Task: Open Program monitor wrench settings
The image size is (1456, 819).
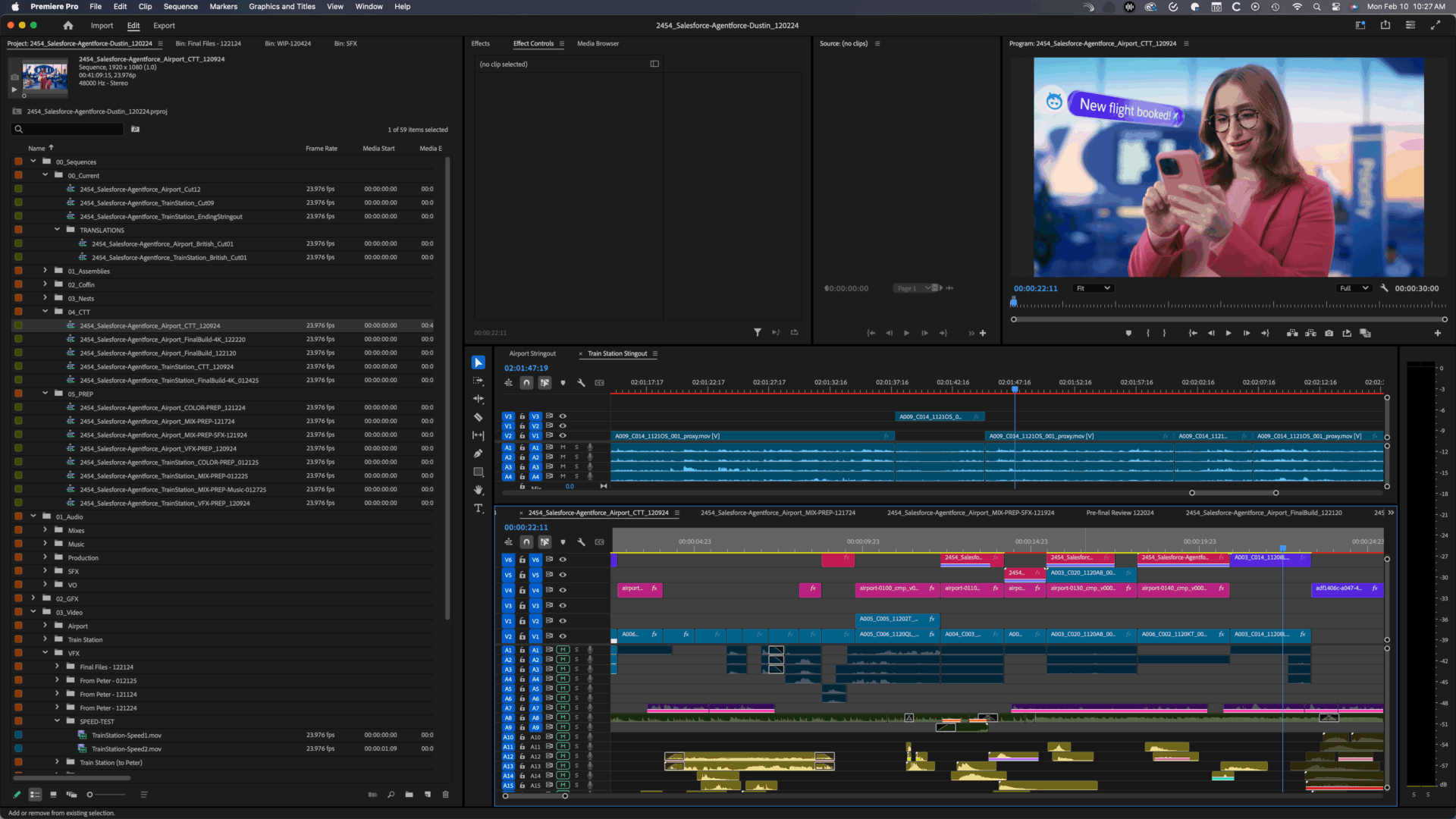Action: click(x=1384, y=288)
